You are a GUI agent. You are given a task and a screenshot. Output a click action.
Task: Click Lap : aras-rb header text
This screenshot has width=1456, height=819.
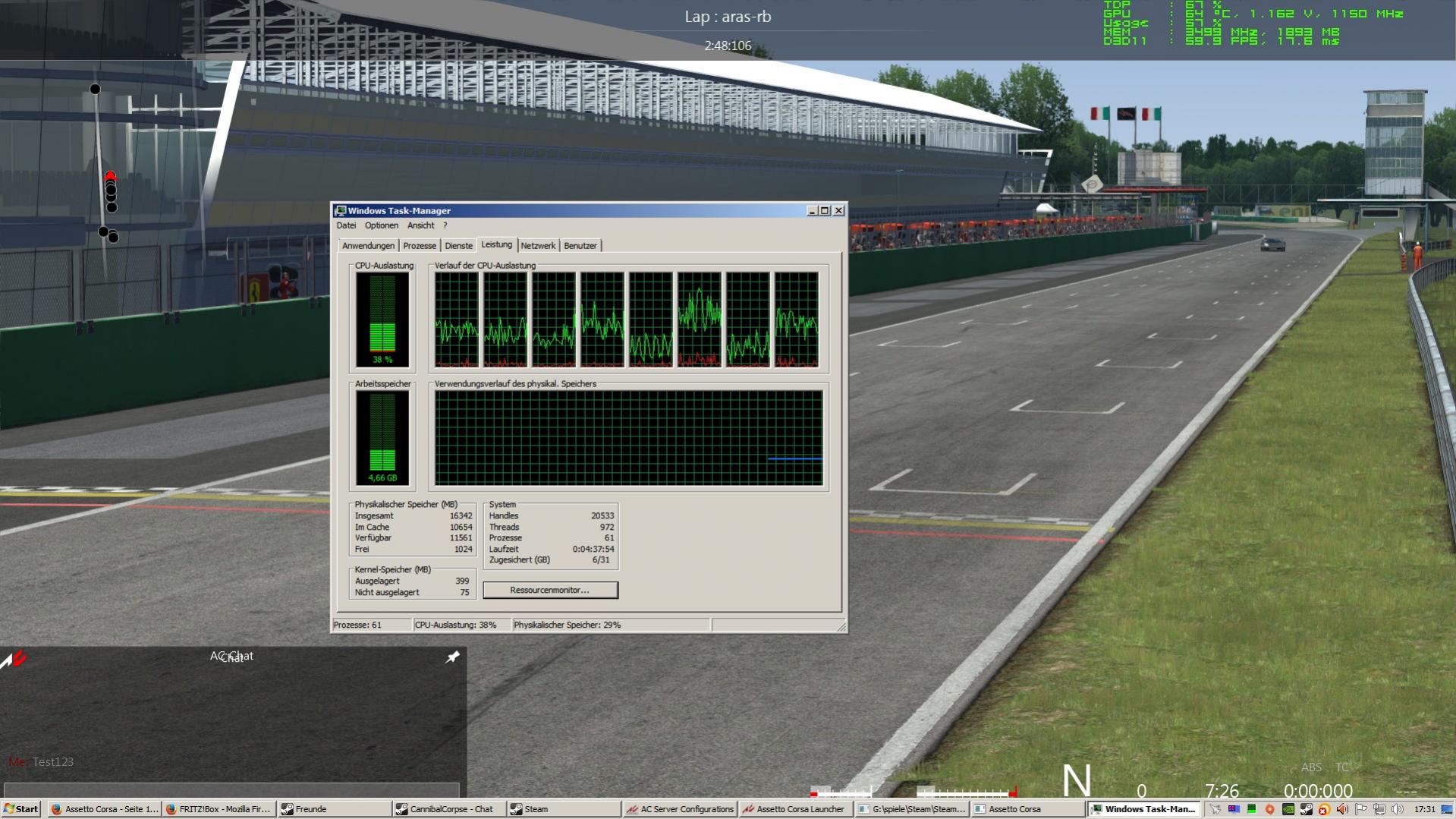coord(728,17)
